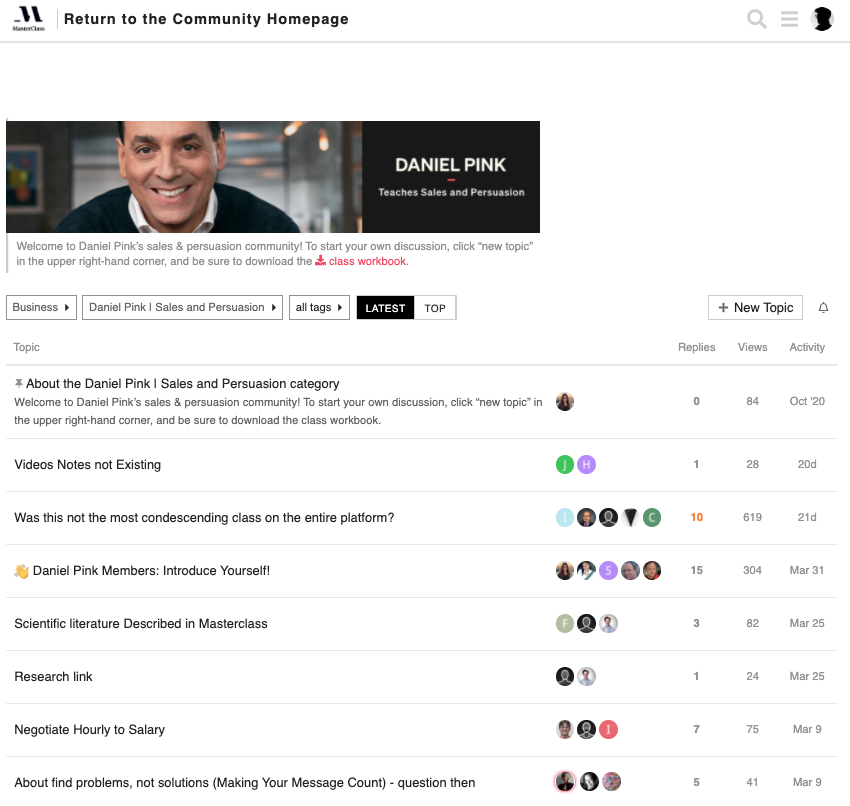
Task: Click the pinned topic excerpt text
Action: pos(278,411)
